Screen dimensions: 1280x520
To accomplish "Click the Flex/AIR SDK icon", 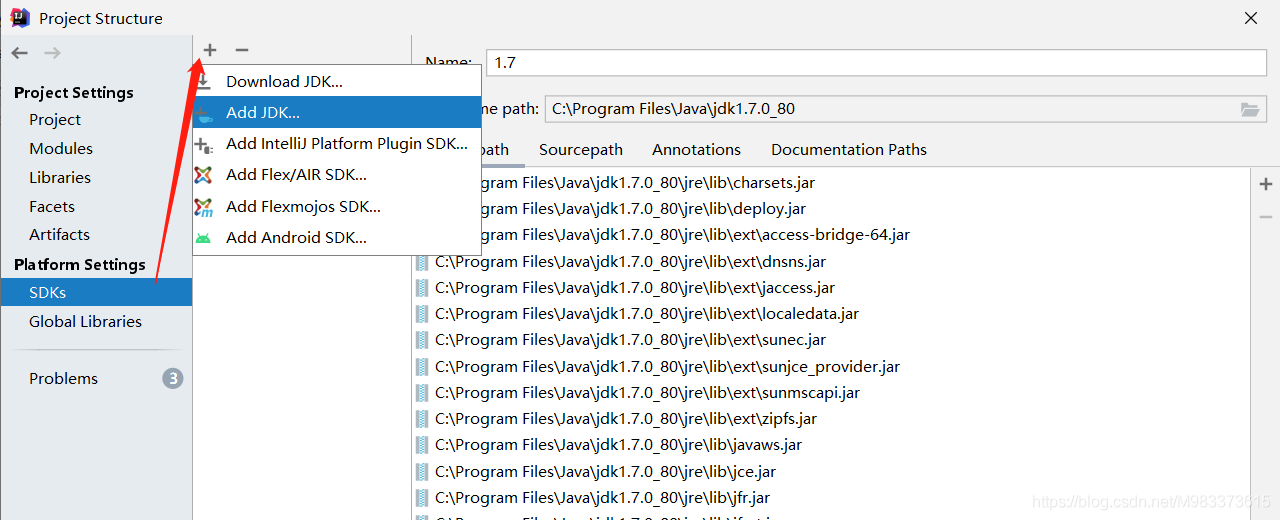I will click(203, 175).
